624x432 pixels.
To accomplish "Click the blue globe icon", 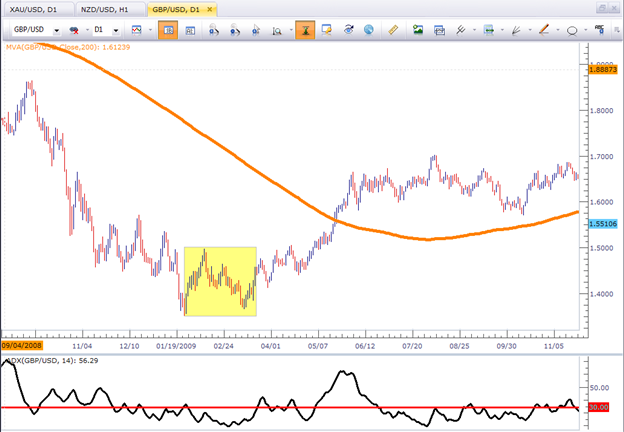I will [x=369, y=30].
